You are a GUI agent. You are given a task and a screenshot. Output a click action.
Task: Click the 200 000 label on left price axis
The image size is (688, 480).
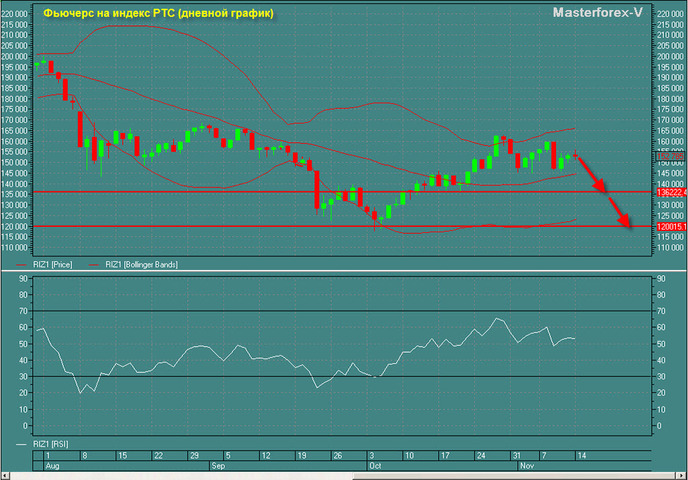pos(15,56)
